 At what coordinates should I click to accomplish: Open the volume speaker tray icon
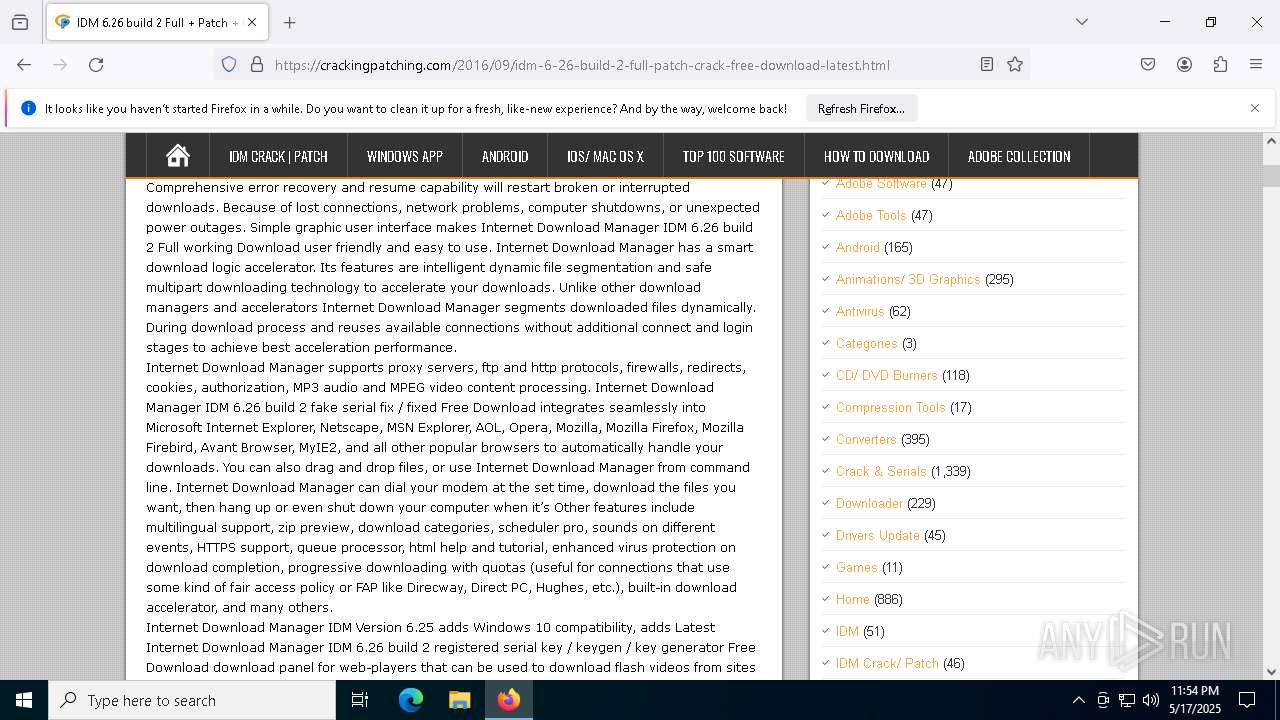tap(1151, 700)
